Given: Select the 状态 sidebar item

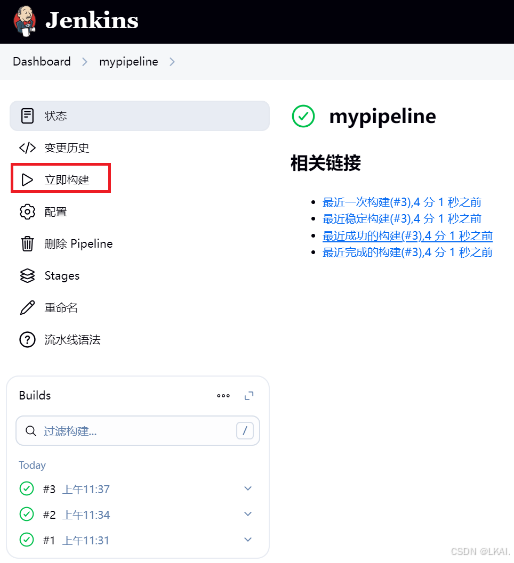Looking at the screenshot, I should pos(140,116).
